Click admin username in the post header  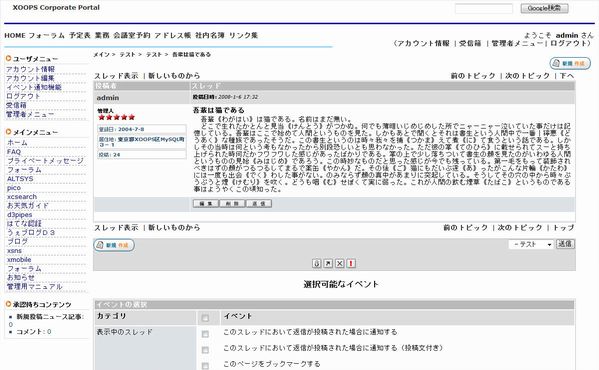pos(108,98)
